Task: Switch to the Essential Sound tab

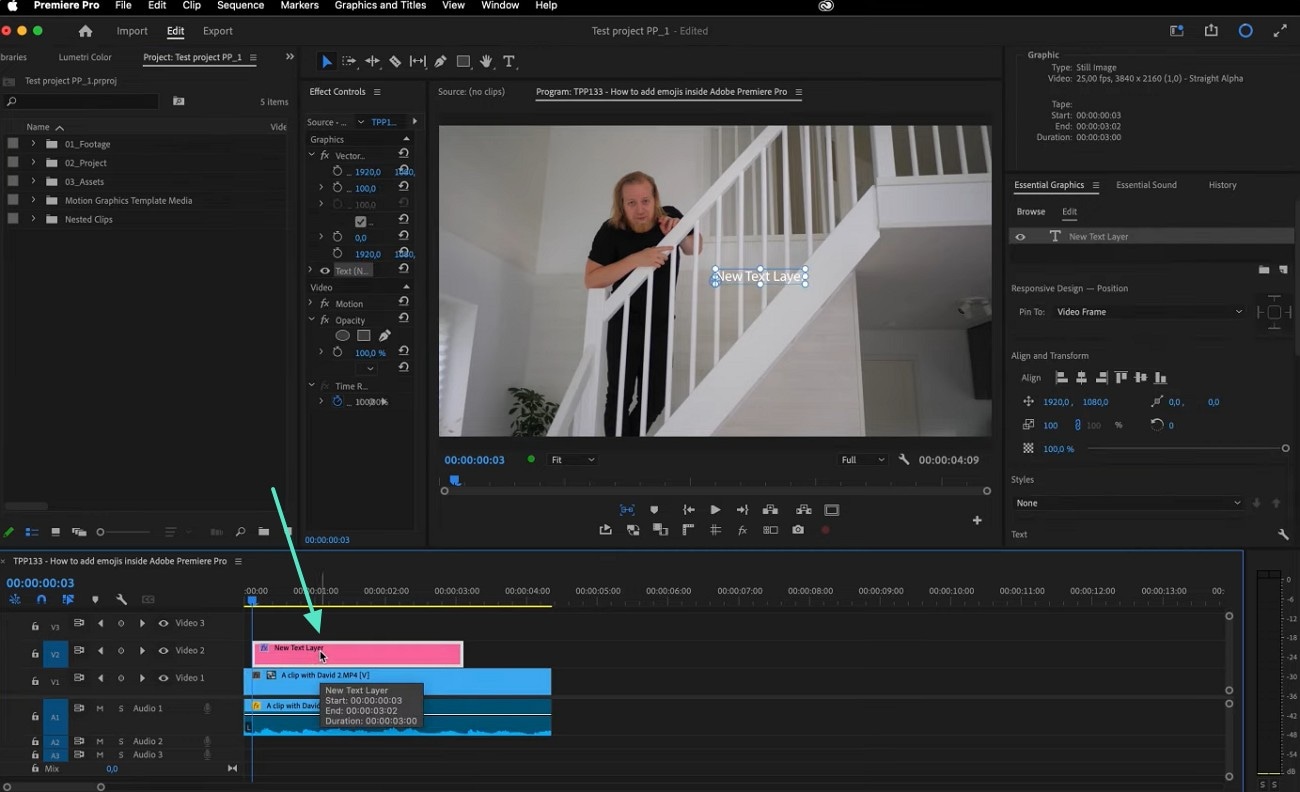Action: tap(1147, 185)
